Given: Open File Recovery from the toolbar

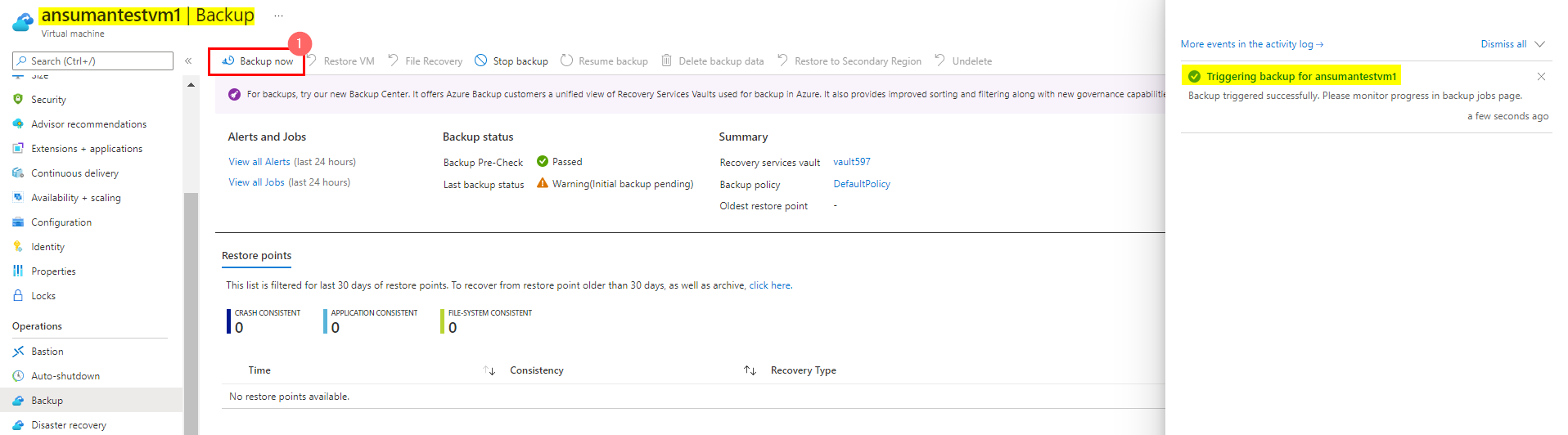Looking at the screenshot, I should [x=426, y=61].
